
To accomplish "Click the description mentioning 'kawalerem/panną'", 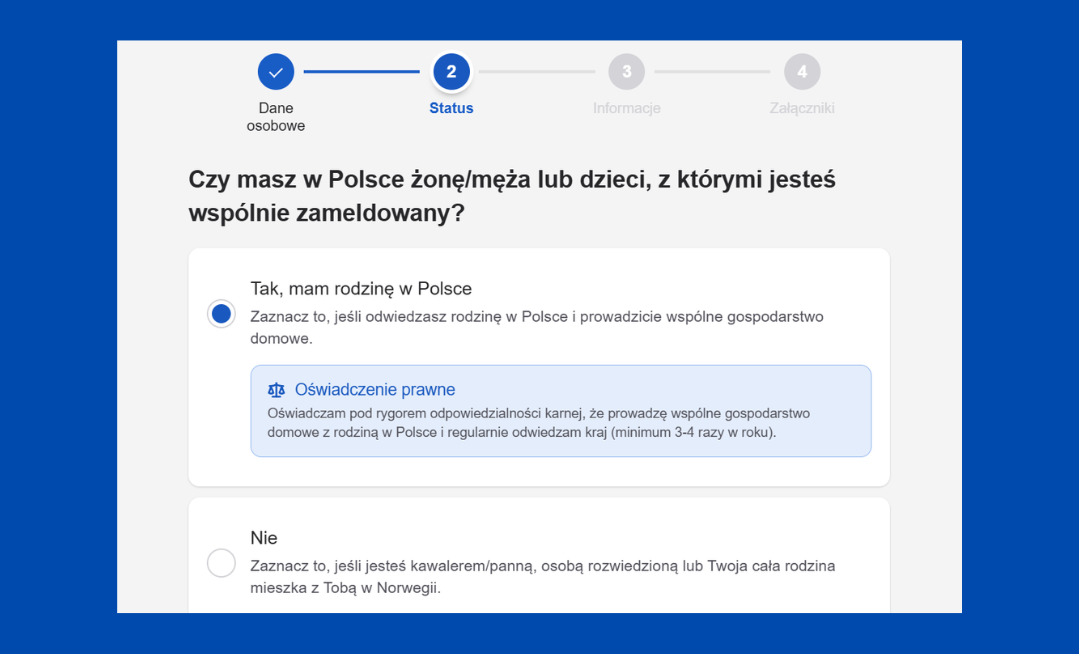I will pos(542,577).
